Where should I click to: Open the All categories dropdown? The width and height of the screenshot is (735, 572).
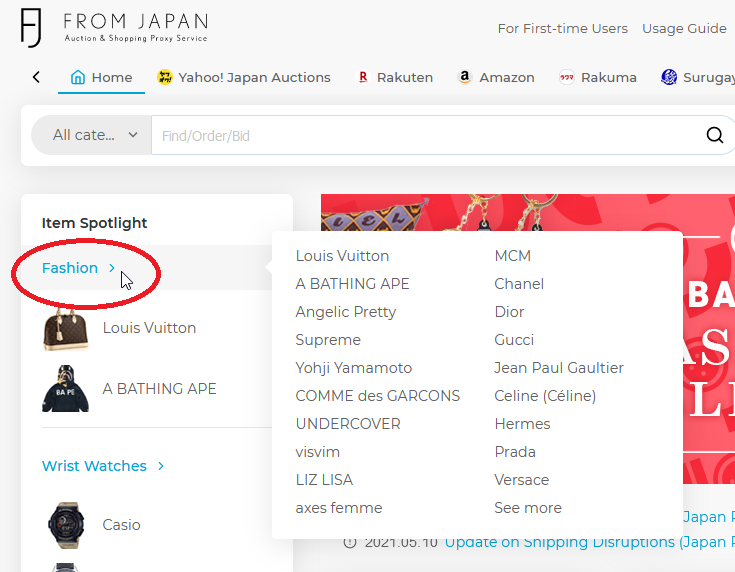(x=91, y=135)
